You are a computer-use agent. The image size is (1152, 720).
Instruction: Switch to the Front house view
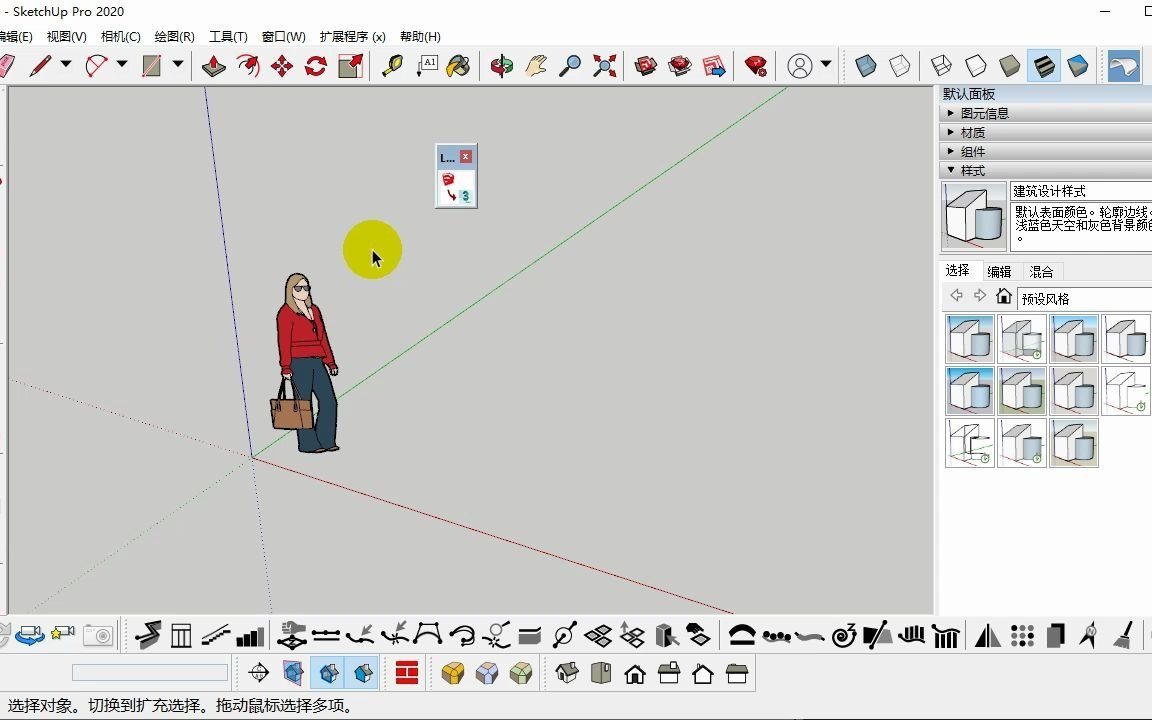click(x=635, y=672)
